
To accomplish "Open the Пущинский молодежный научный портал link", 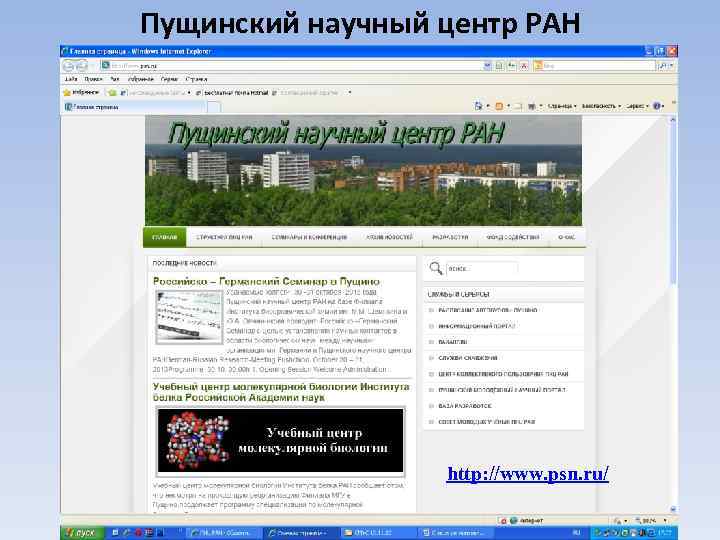I will pyautogui.click(x=502, y=390).
